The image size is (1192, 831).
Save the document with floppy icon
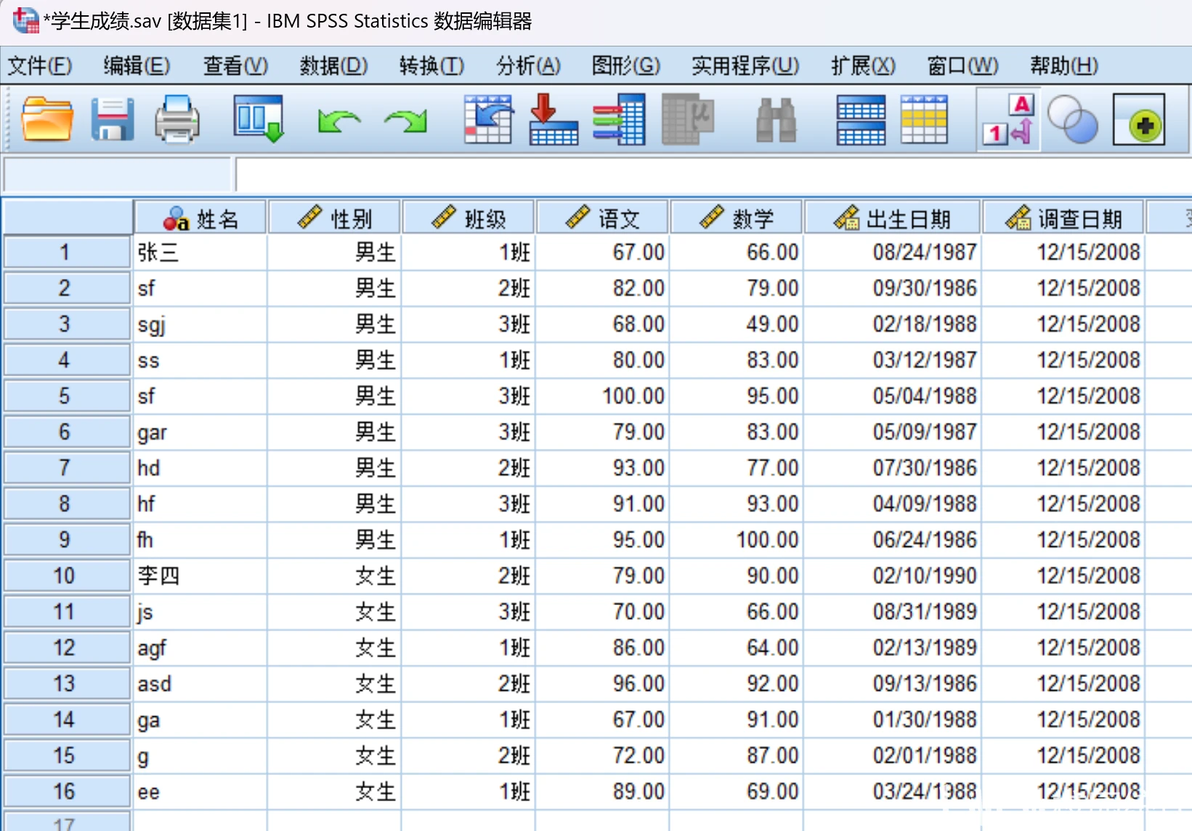coord(113,119)
